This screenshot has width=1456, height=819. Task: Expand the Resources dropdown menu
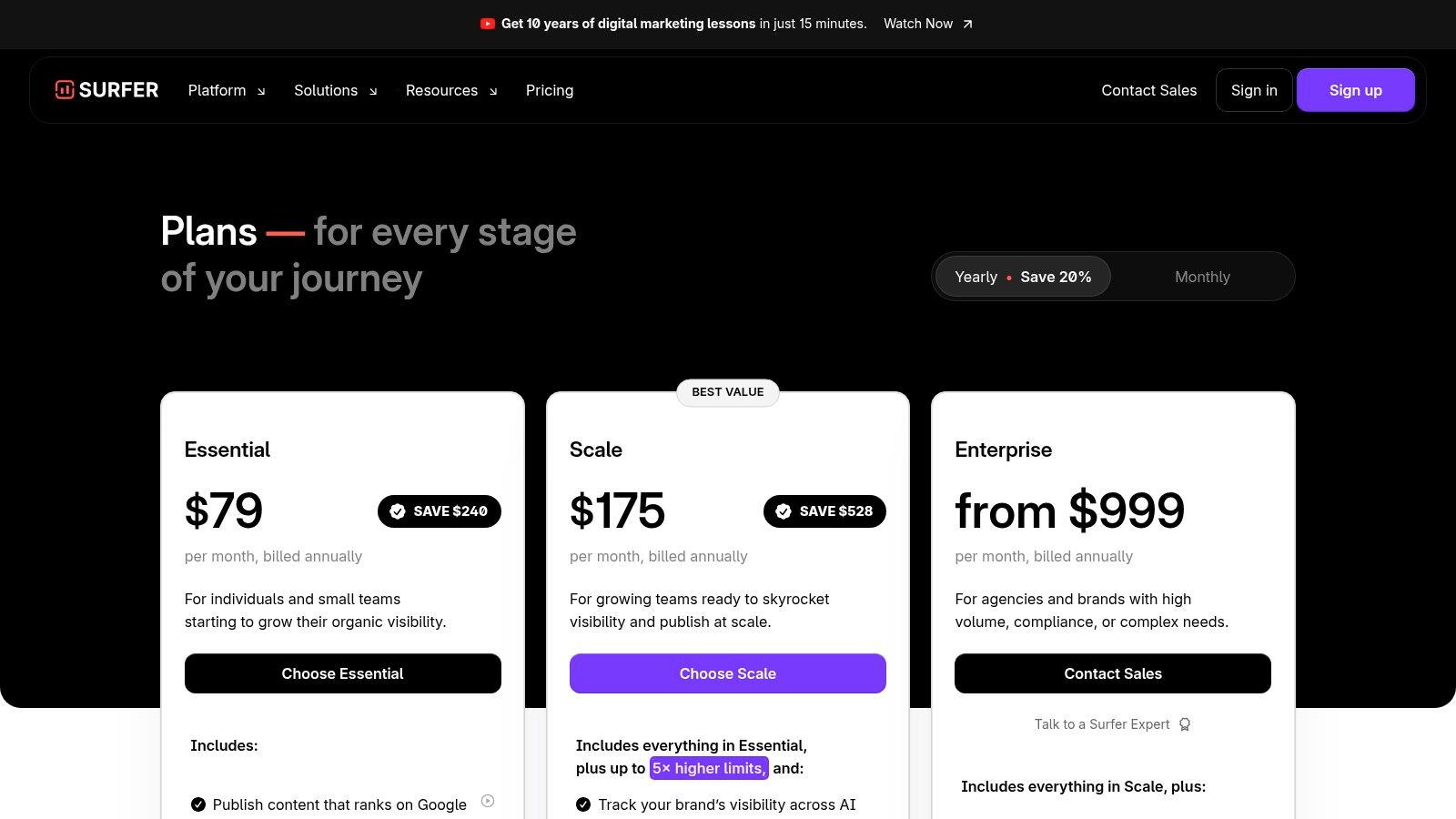click(451, 90)
